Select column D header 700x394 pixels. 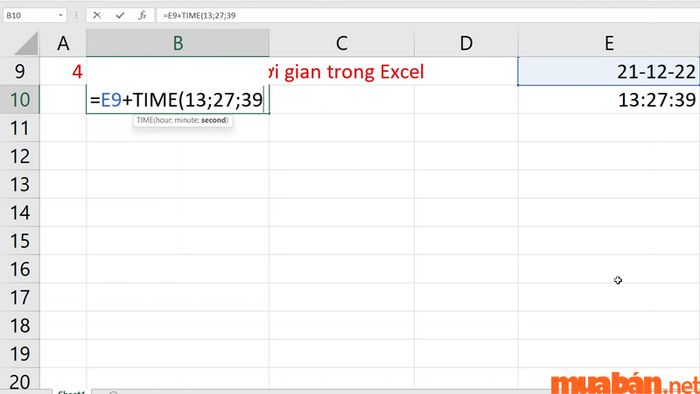[466, 43]
